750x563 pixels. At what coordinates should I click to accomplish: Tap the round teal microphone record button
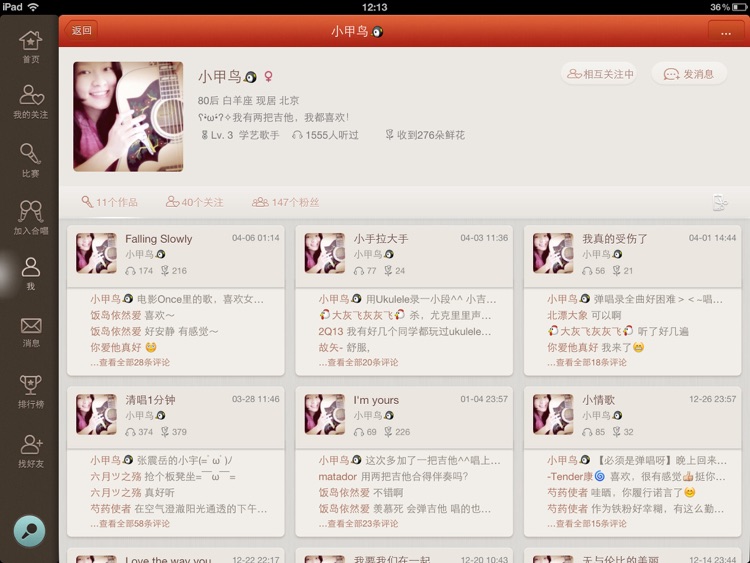(29, 531)
